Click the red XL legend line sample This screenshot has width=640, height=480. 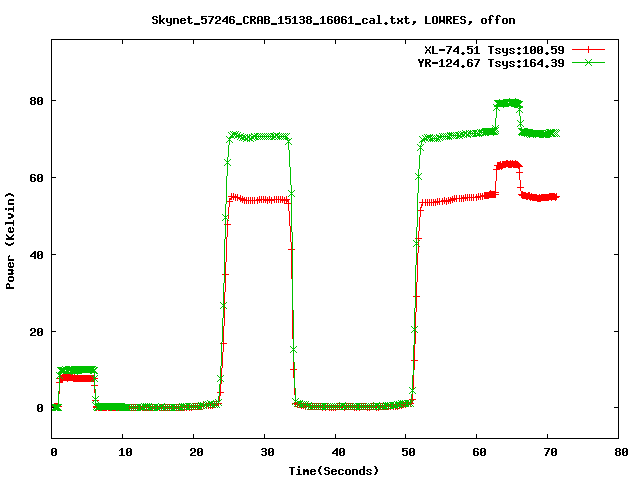(x=588, y=50)
